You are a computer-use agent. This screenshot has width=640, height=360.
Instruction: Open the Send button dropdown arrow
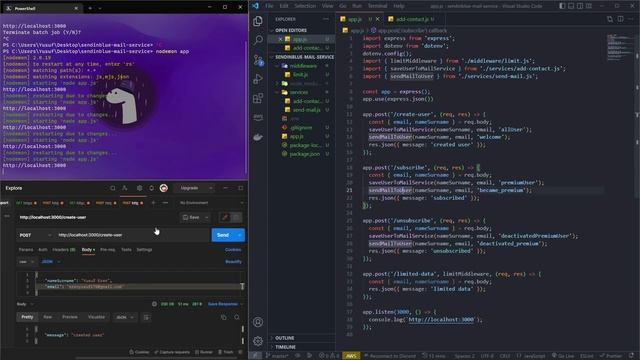pyautogui.click(x=240, y=235)
